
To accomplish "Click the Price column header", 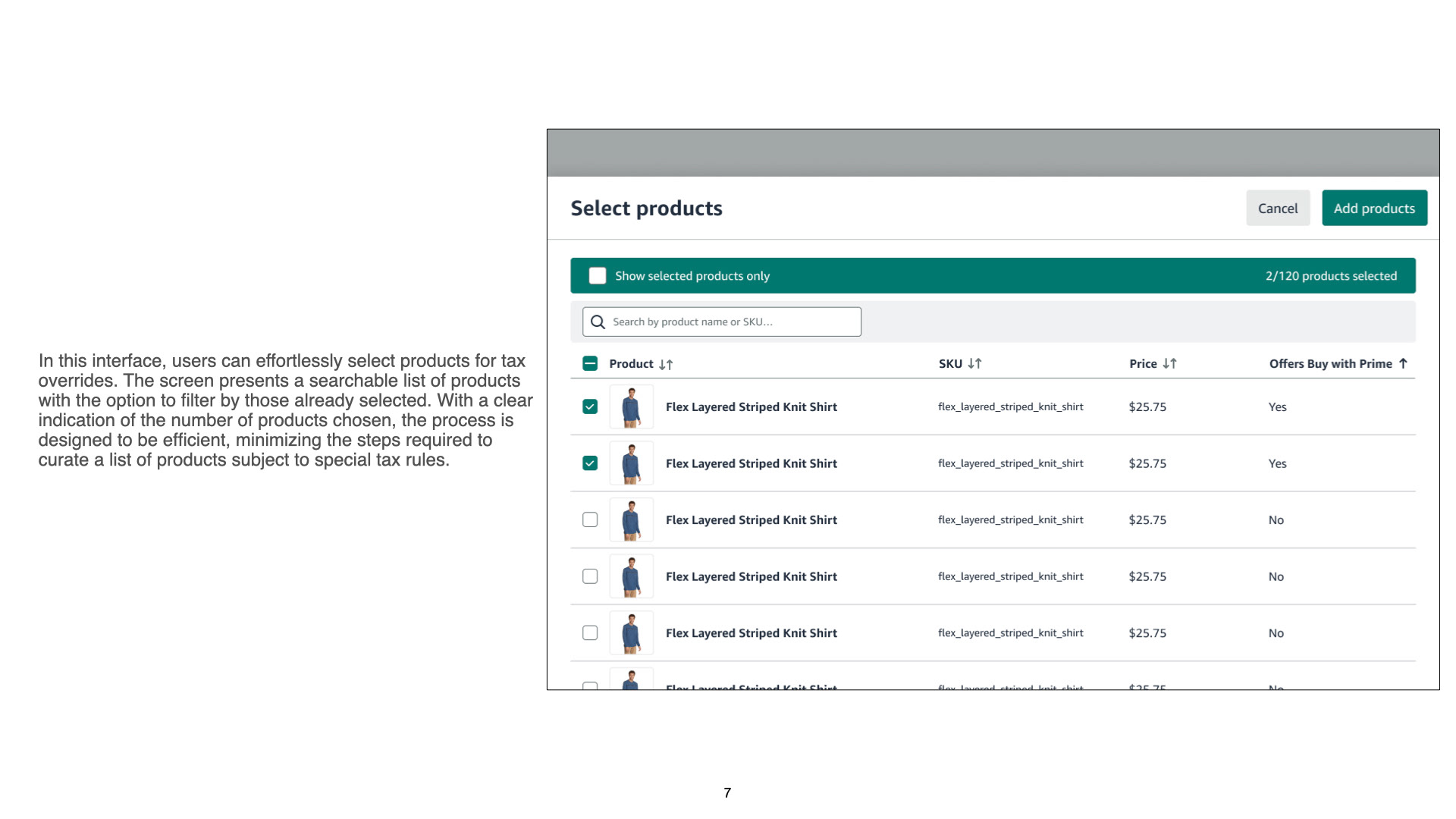I will (x=1143, y=364).
